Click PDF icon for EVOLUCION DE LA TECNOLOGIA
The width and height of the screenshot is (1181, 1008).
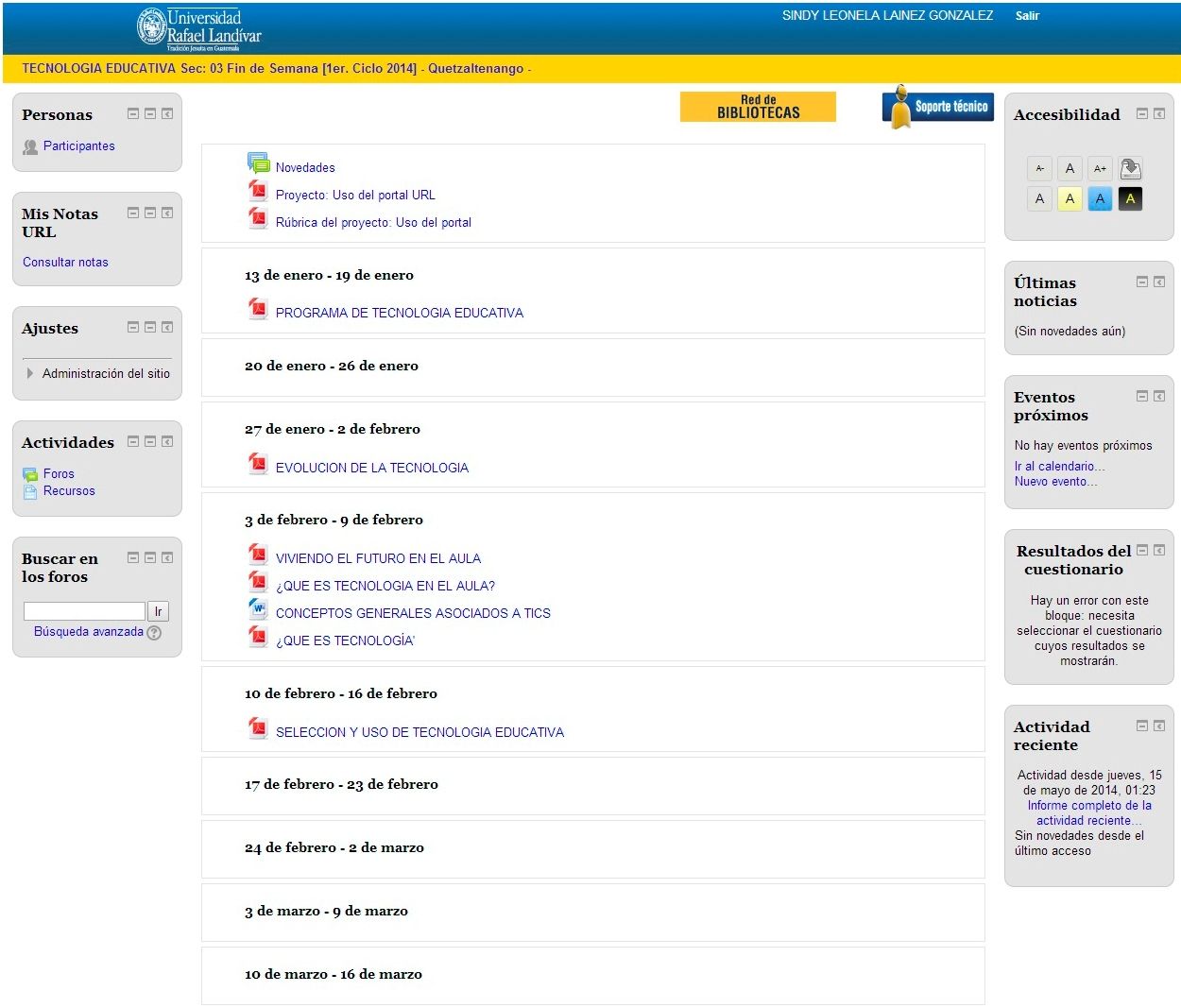coord(258,464)
